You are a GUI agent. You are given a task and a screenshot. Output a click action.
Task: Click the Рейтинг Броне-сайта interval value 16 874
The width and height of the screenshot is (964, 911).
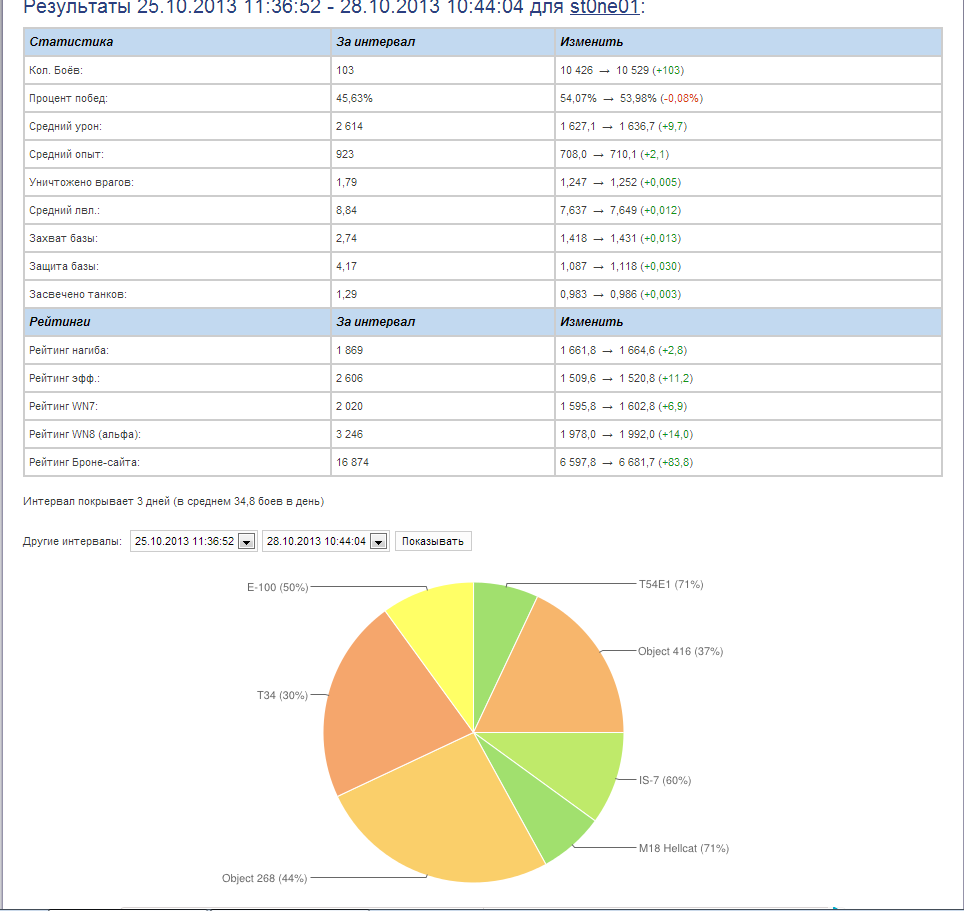click(x=360, y=463)
